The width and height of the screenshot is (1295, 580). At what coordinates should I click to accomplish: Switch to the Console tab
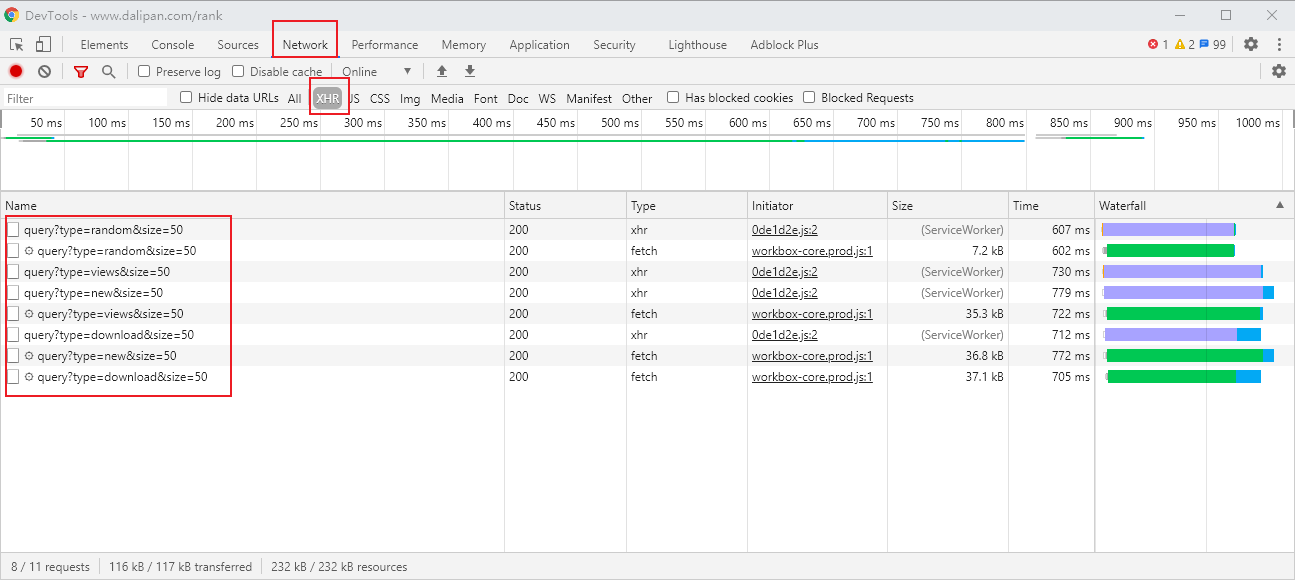(173, 45)
